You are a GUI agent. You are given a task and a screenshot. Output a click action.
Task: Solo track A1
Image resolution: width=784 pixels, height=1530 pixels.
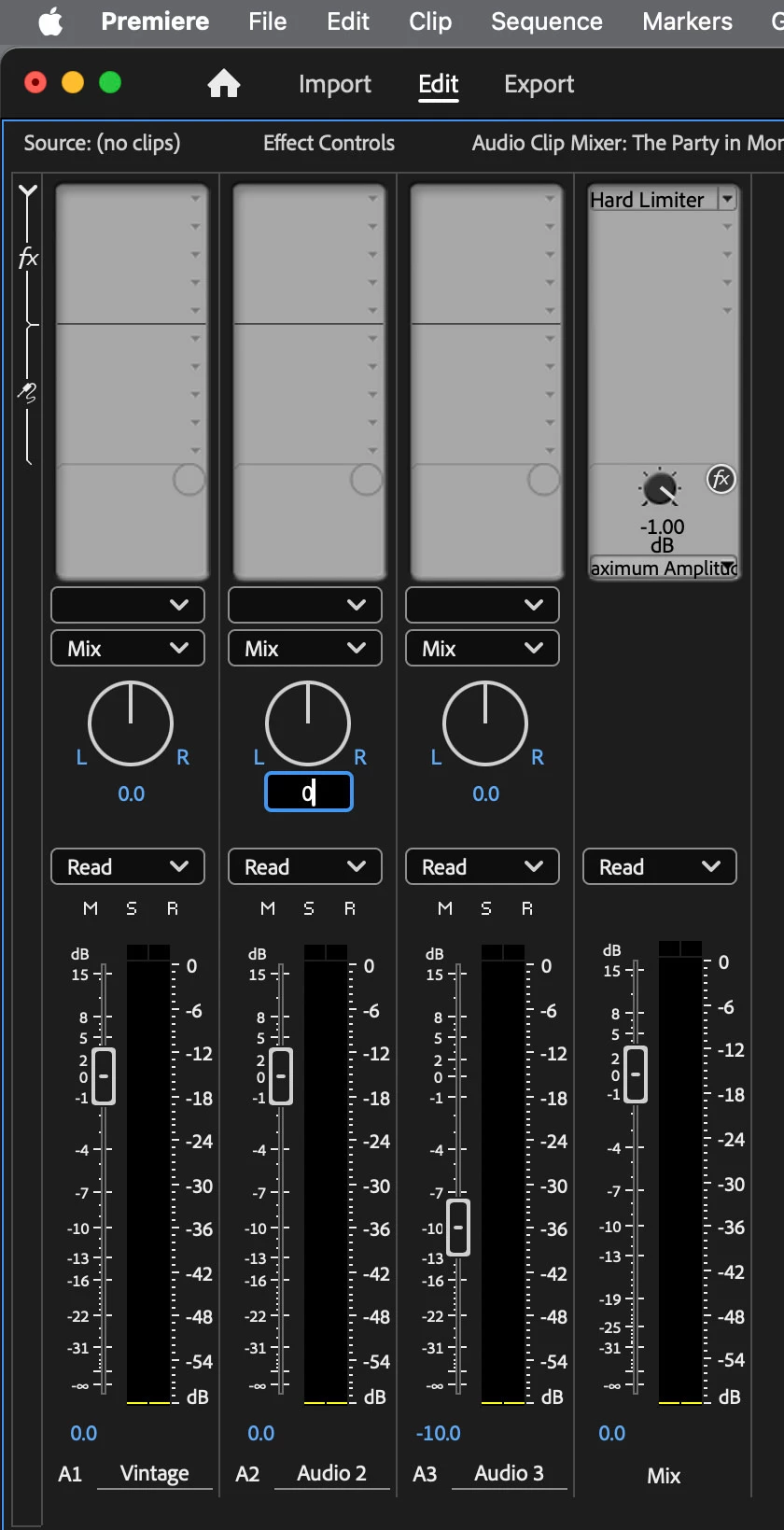132,908
